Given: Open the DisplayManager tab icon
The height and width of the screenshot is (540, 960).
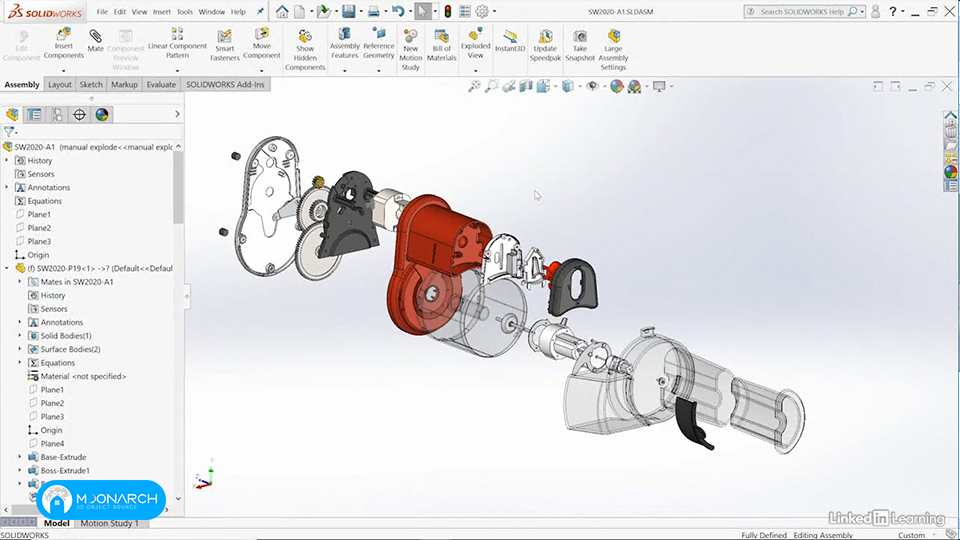Looking at the screenshot, I should pyautogui.click(x=102, y=114).
